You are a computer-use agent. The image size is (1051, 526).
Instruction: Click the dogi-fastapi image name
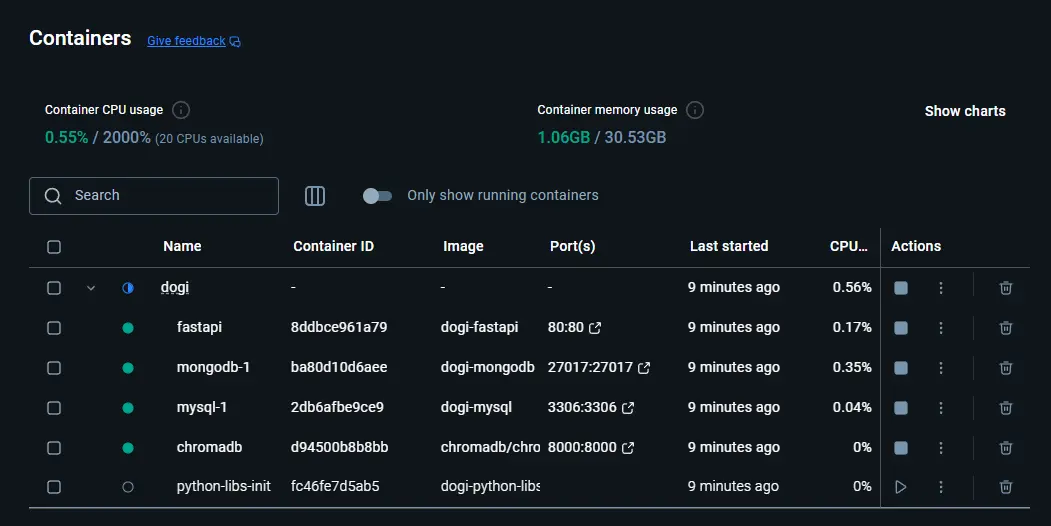[x=479, y=327]
